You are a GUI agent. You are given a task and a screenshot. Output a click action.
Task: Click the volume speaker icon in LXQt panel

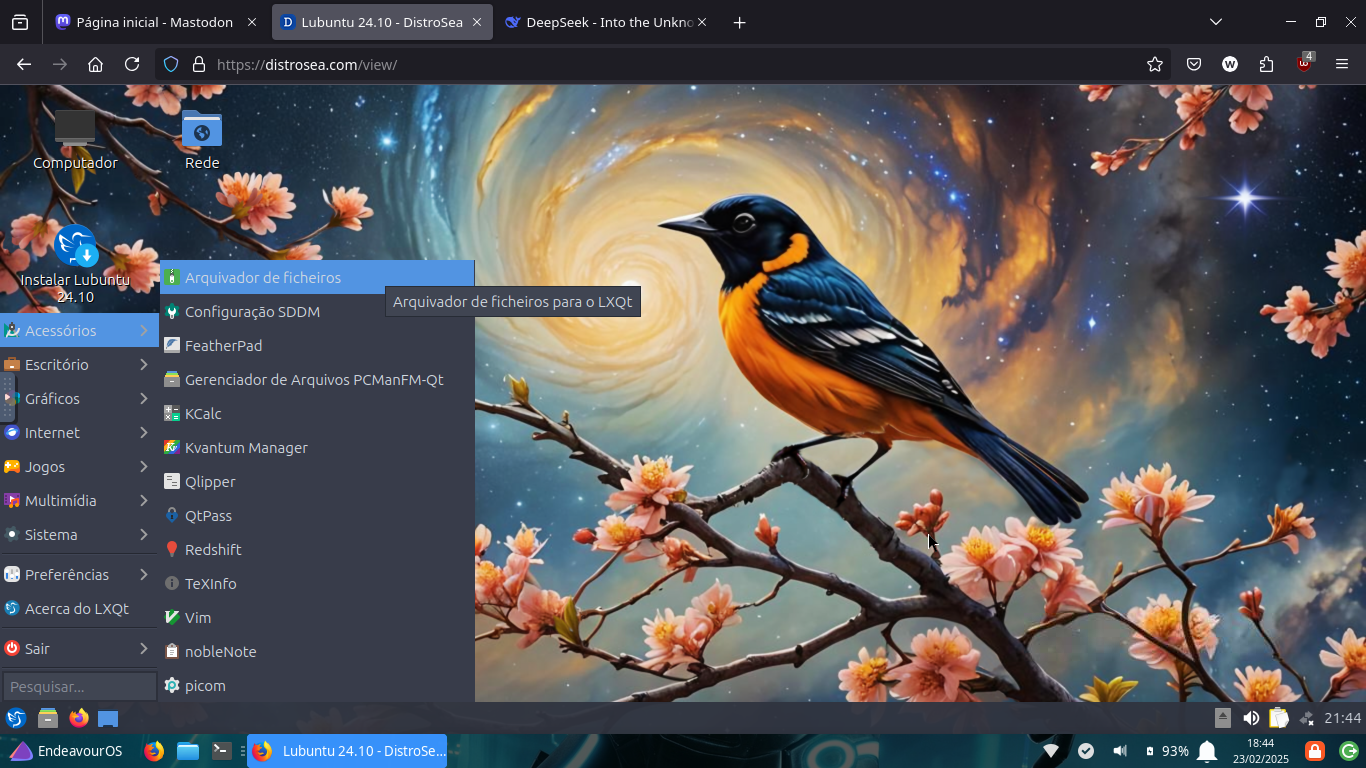click(1251, 718)
